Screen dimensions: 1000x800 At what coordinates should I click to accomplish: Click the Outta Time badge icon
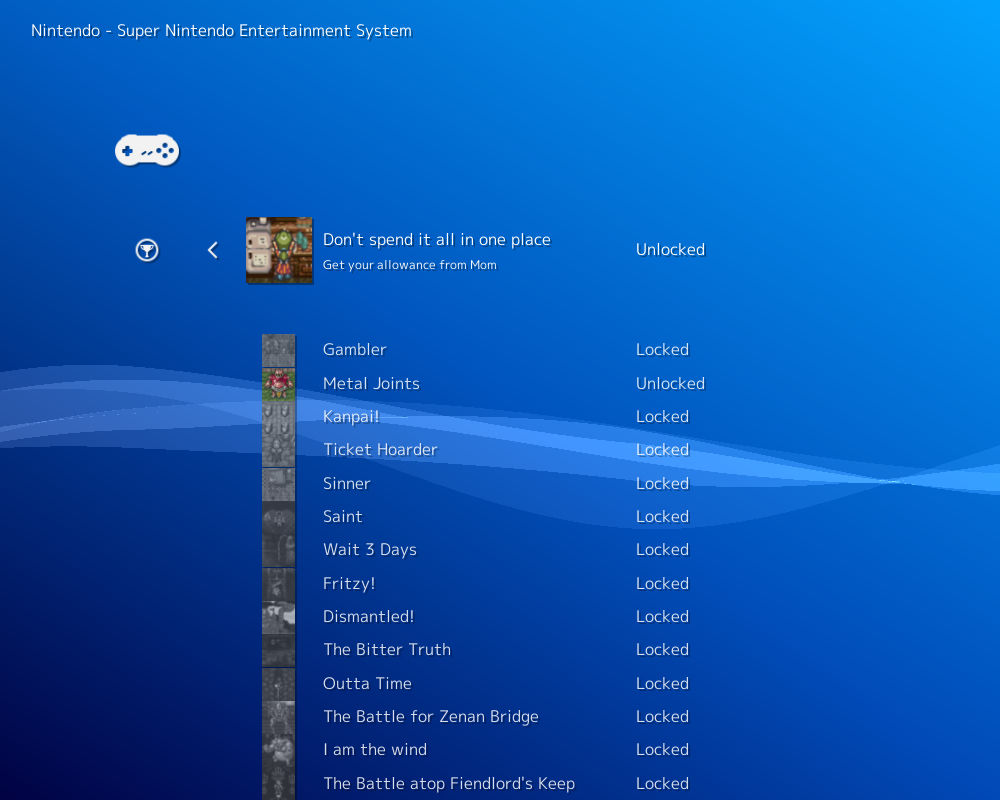278,684
